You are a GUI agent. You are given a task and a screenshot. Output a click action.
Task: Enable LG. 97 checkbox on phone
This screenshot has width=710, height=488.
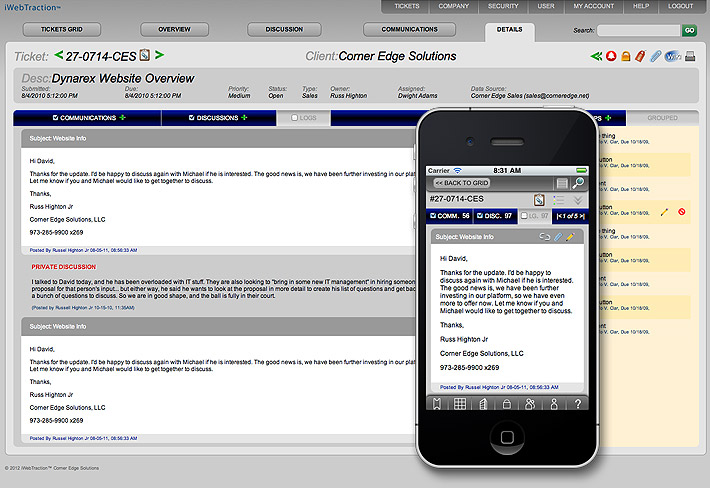[524, 216]
